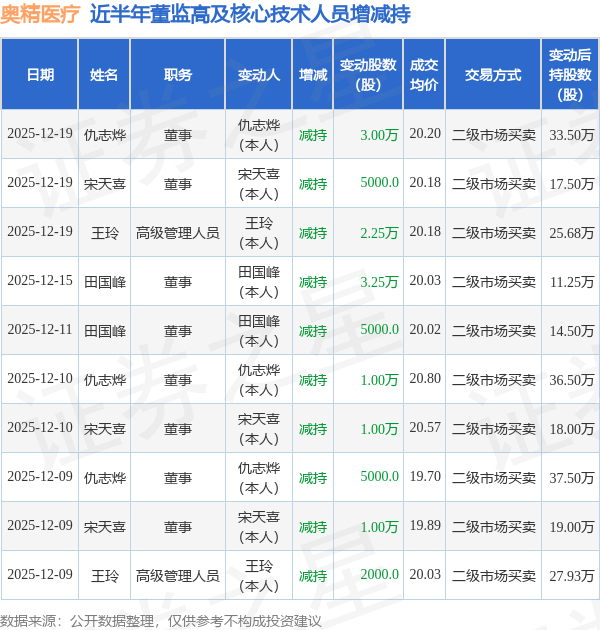Click 二级市场买卖 in the 18.00万 row
600x630 pixels.
pos(494,429)
